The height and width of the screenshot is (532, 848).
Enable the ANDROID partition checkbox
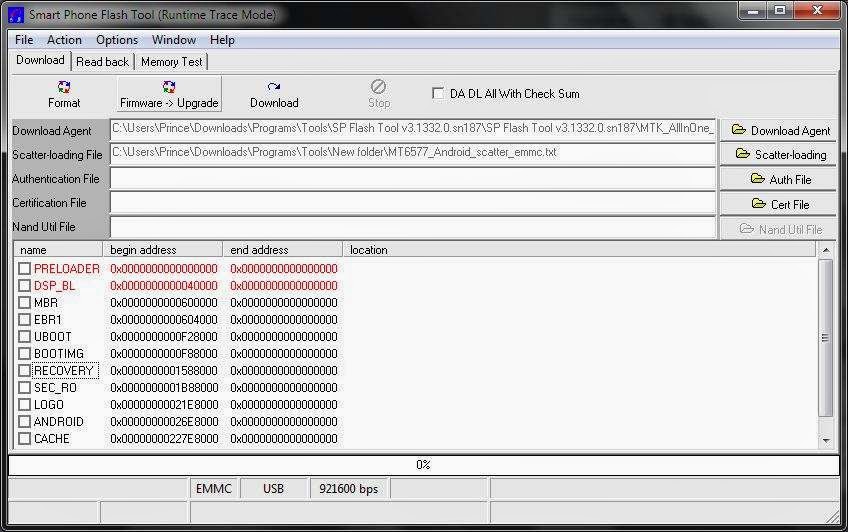tap(24, 421)
